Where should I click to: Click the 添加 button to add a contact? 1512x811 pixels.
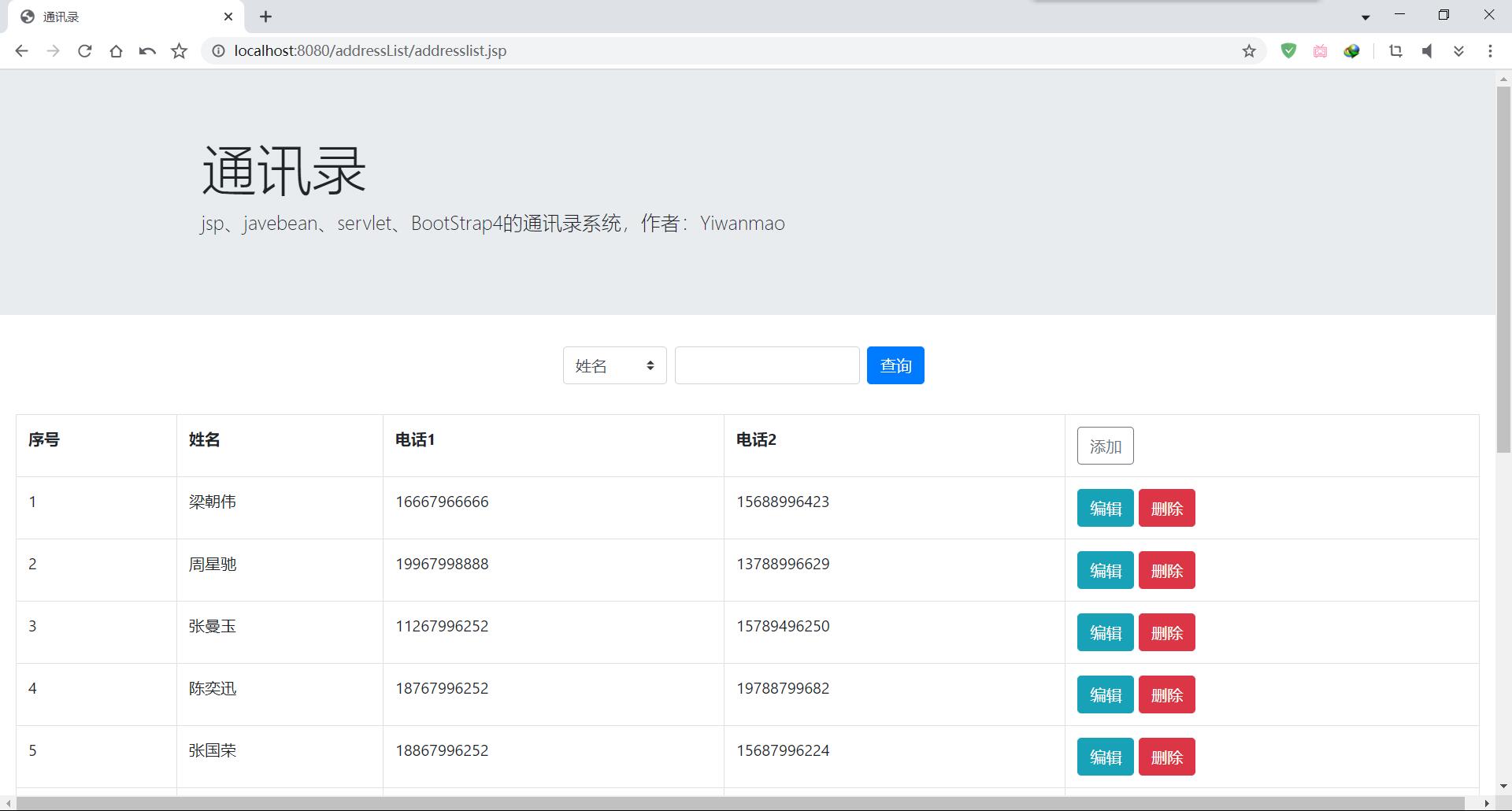click(x=1104, y=445)
